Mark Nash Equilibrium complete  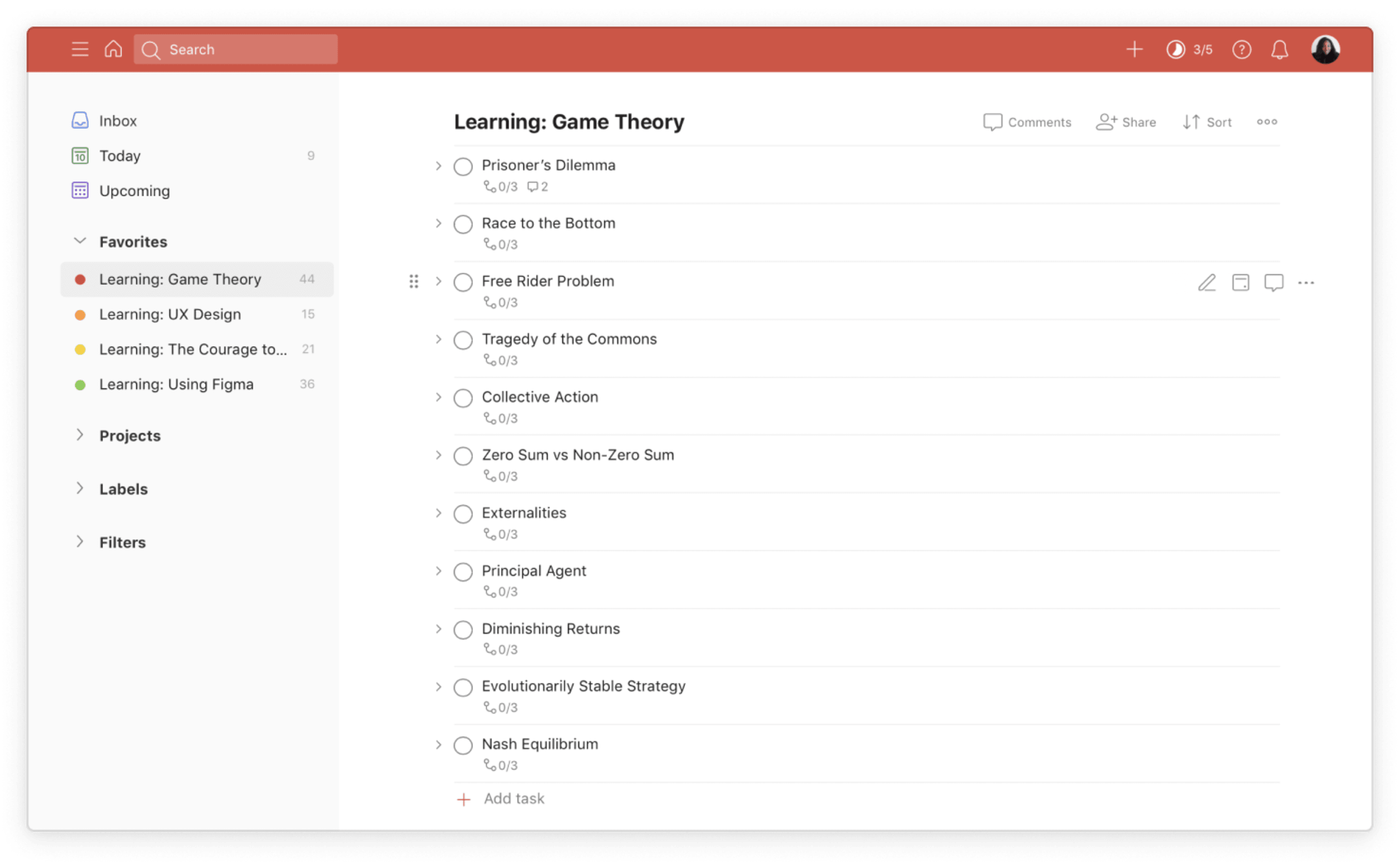pyautogui.click(x=463, y=745)
